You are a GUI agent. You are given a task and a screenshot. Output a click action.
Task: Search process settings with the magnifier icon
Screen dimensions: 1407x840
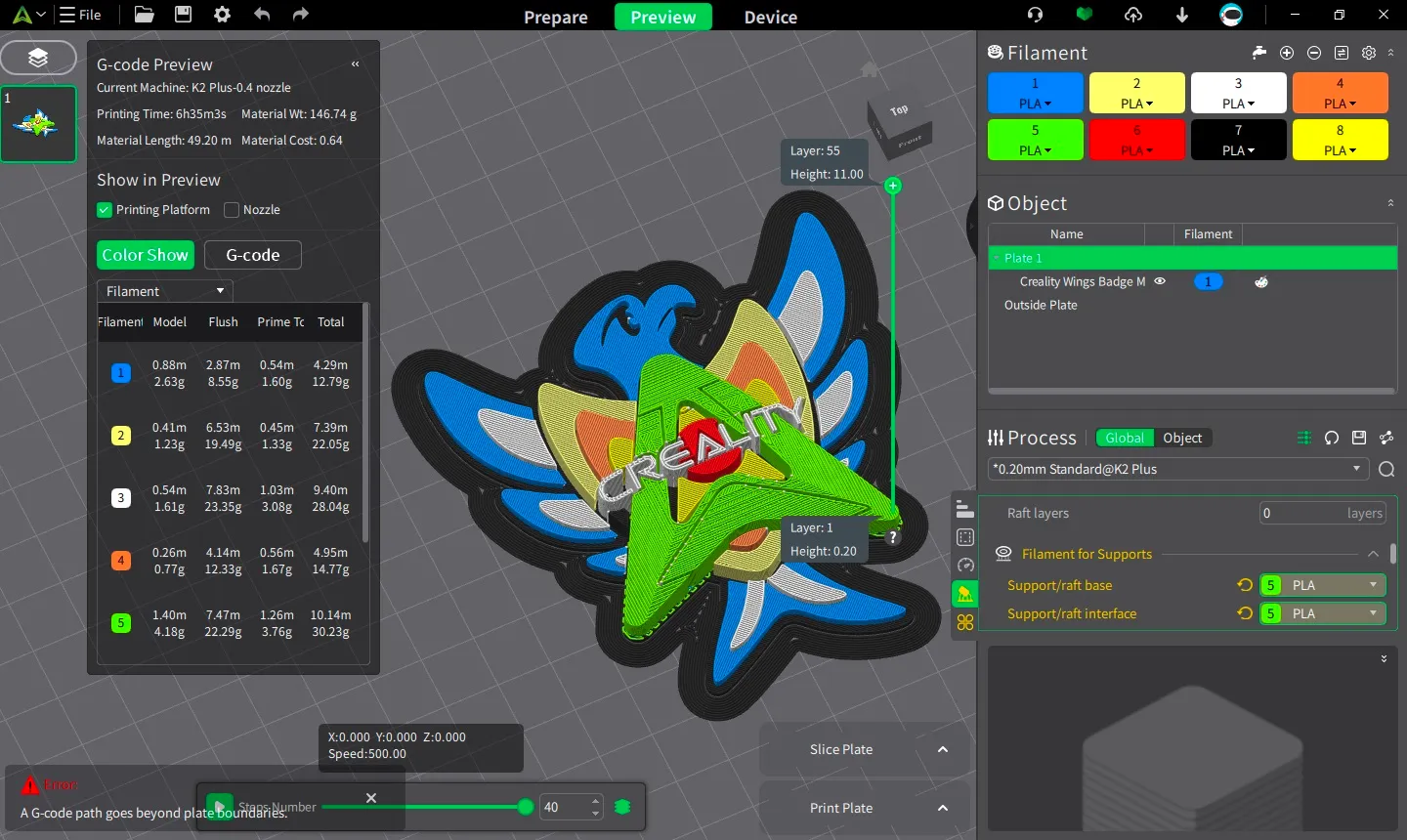[1386, 470]
